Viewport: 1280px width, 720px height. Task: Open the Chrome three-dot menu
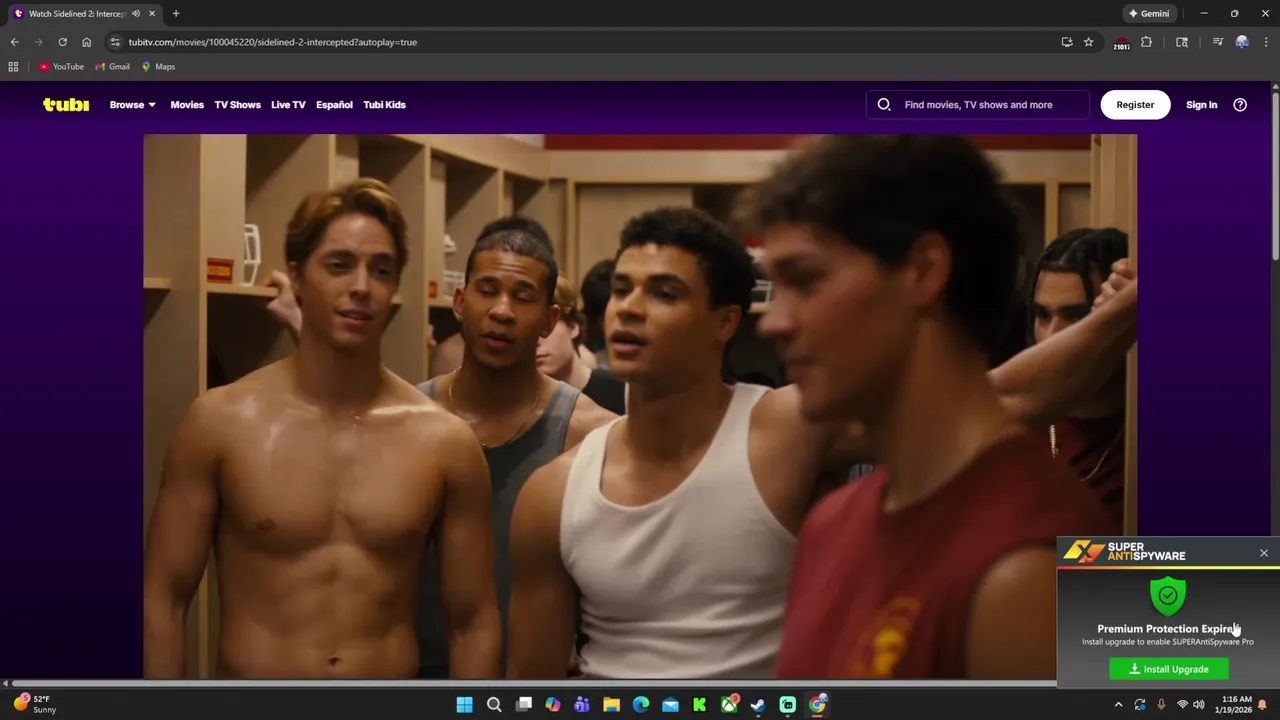(1265, 42)
